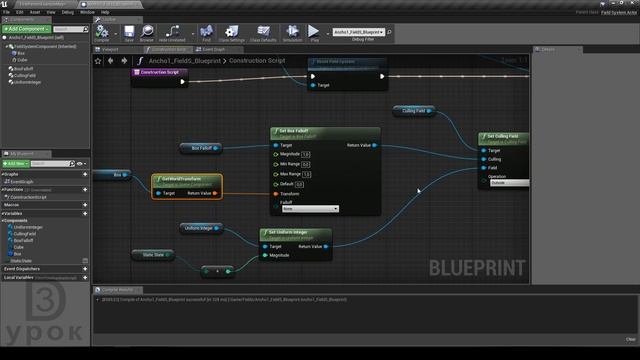
Task: Collapse FieldSystemComponent tree node
Action: point(7,47)
